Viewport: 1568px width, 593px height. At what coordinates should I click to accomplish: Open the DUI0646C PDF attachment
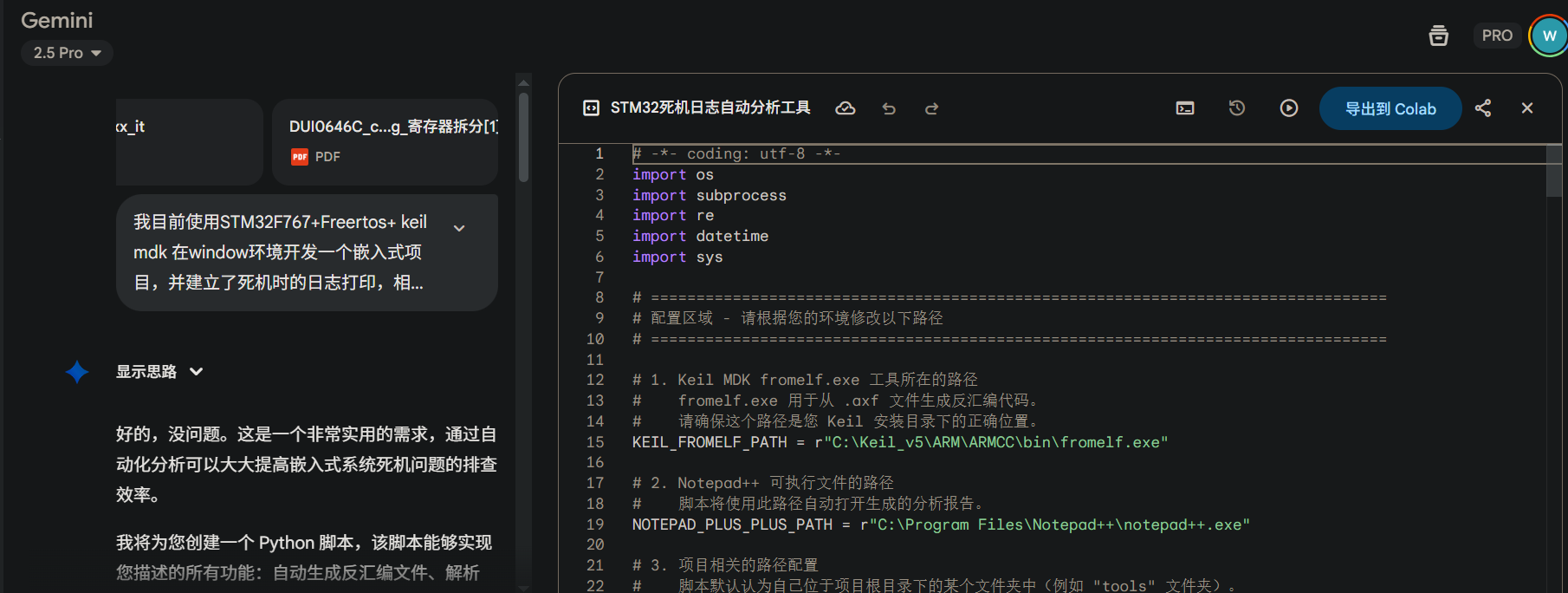click(x=385, y=141)
